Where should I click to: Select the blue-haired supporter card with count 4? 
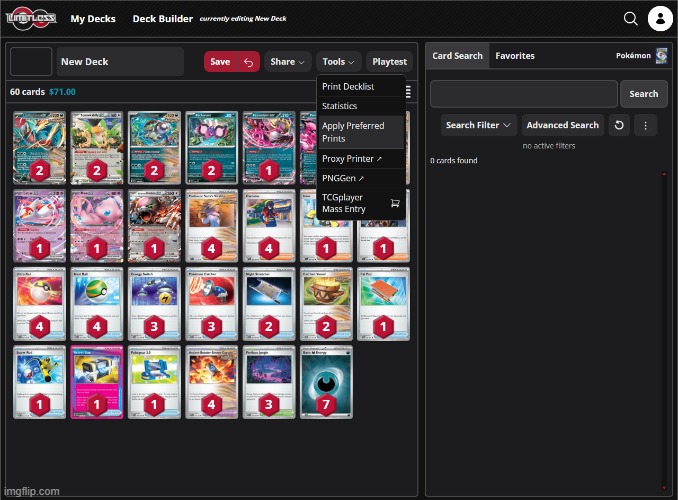pos(269,226)
